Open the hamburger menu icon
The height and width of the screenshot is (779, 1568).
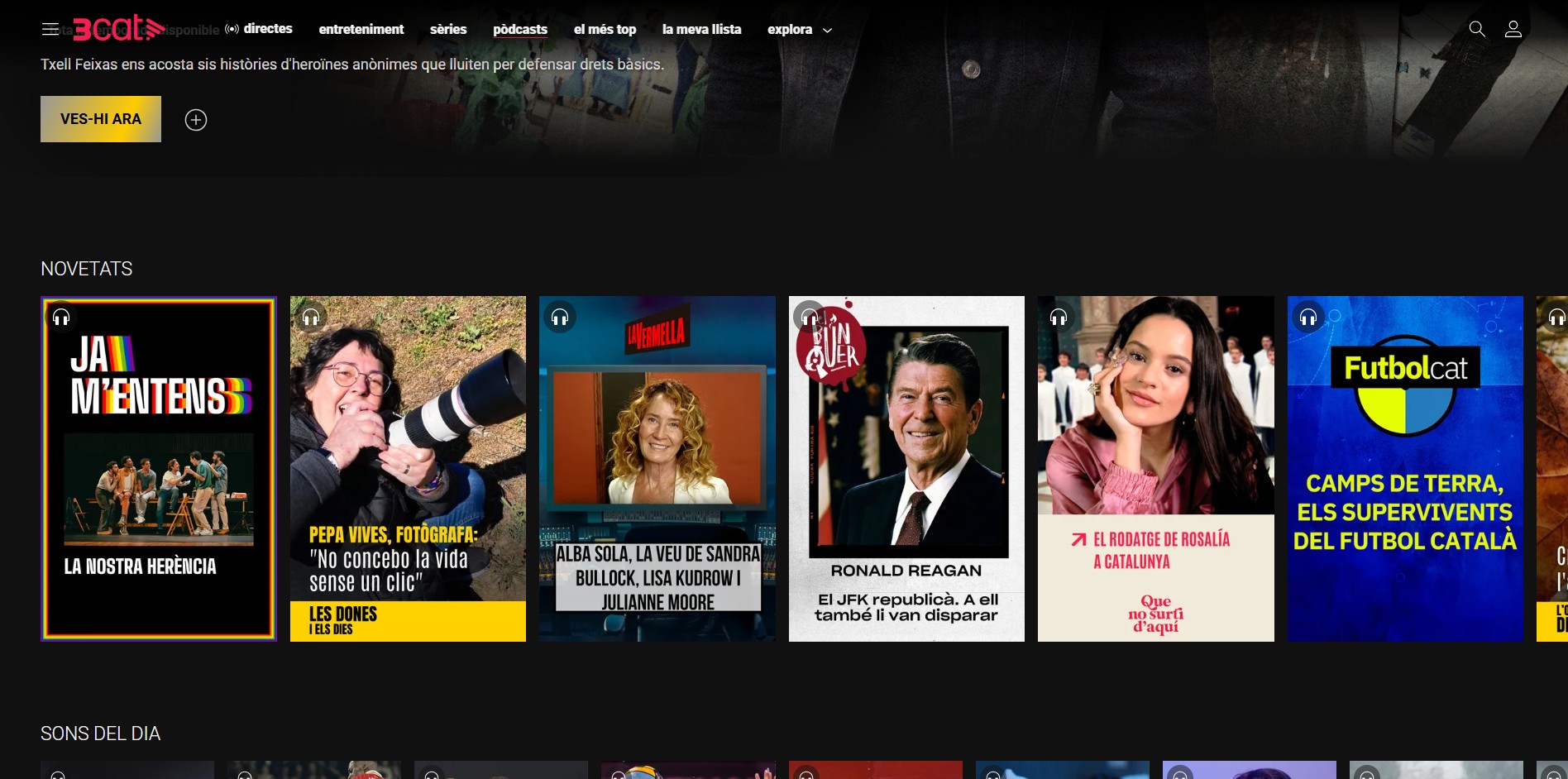pyautogui.click(x=50, y=30)
